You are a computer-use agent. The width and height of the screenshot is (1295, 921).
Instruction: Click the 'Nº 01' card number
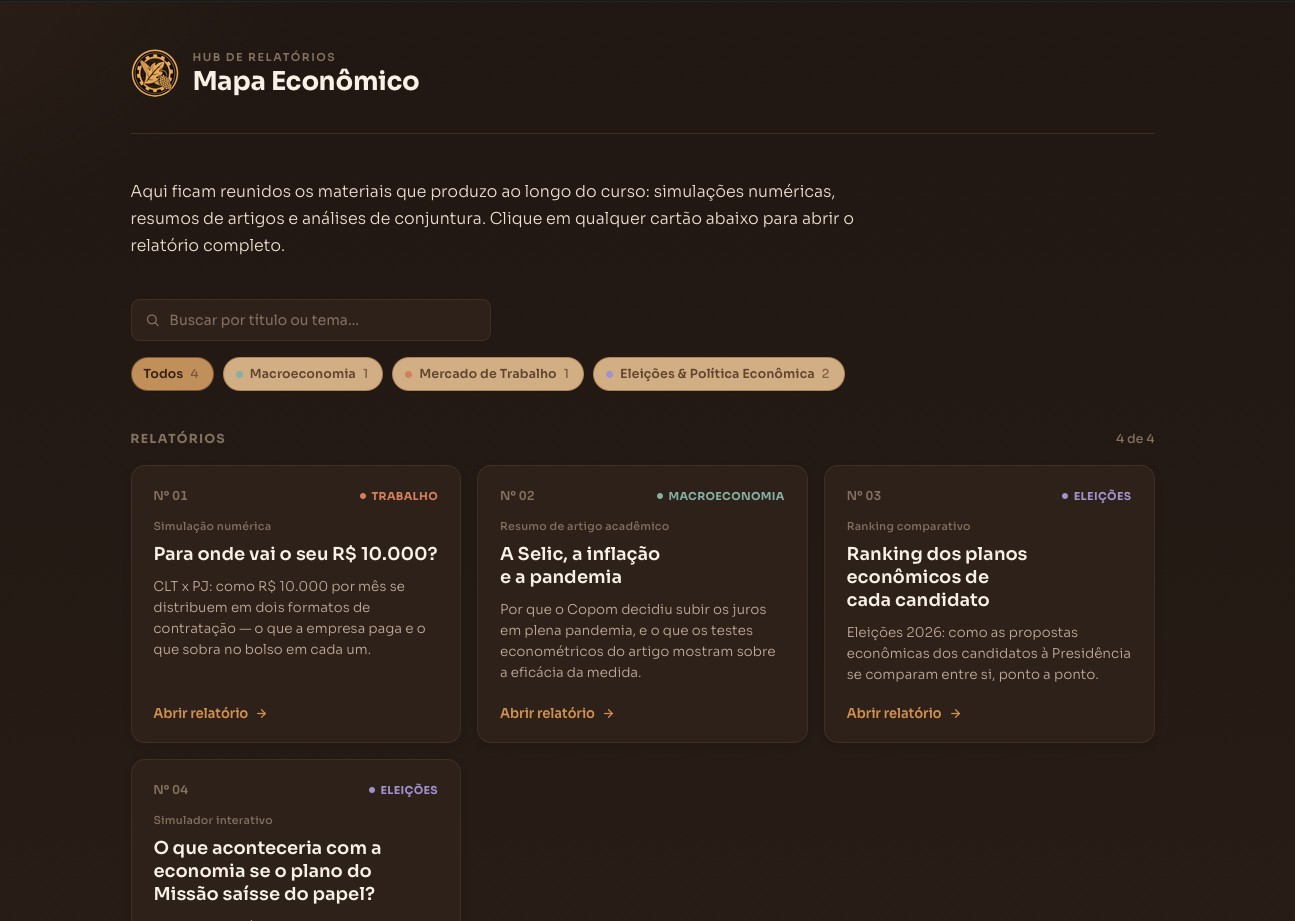170,496
